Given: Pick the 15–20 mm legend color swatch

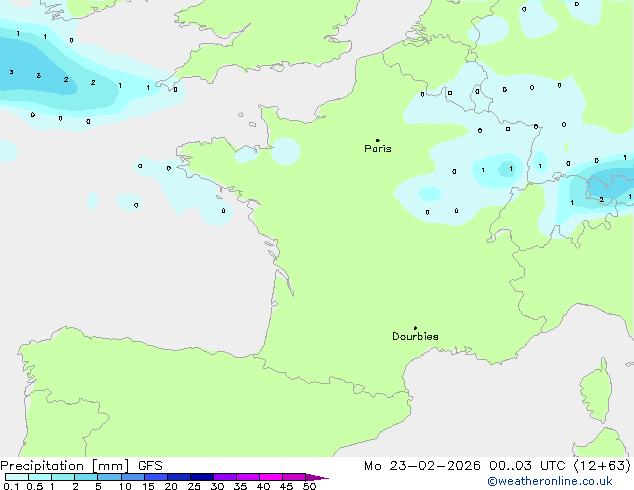Looking at the screenshot, I should coord(156,477).
